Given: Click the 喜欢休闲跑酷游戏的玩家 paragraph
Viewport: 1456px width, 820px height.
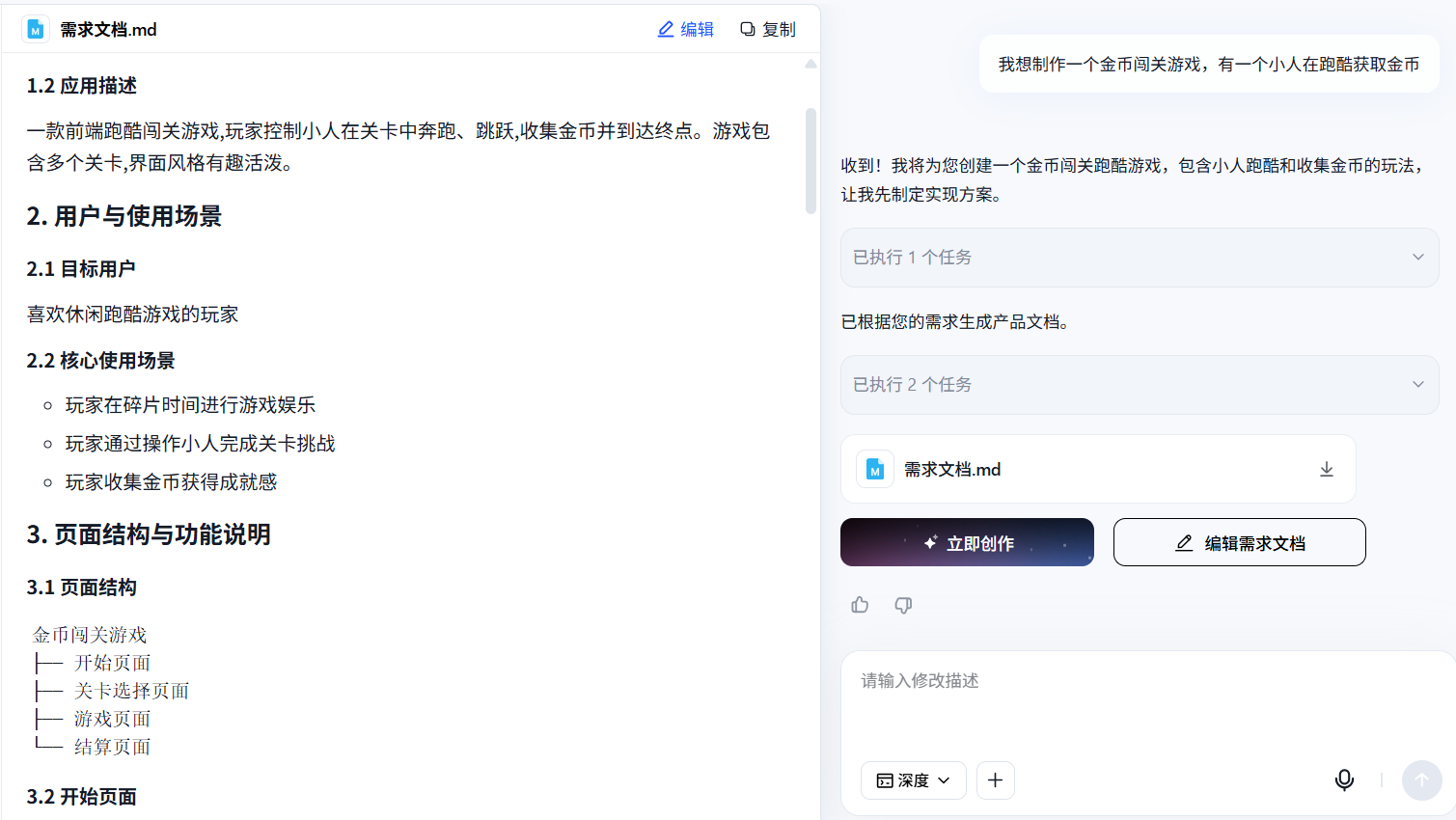Looking at the screenshot, I should pyautogui.click(x=132, y=314).
